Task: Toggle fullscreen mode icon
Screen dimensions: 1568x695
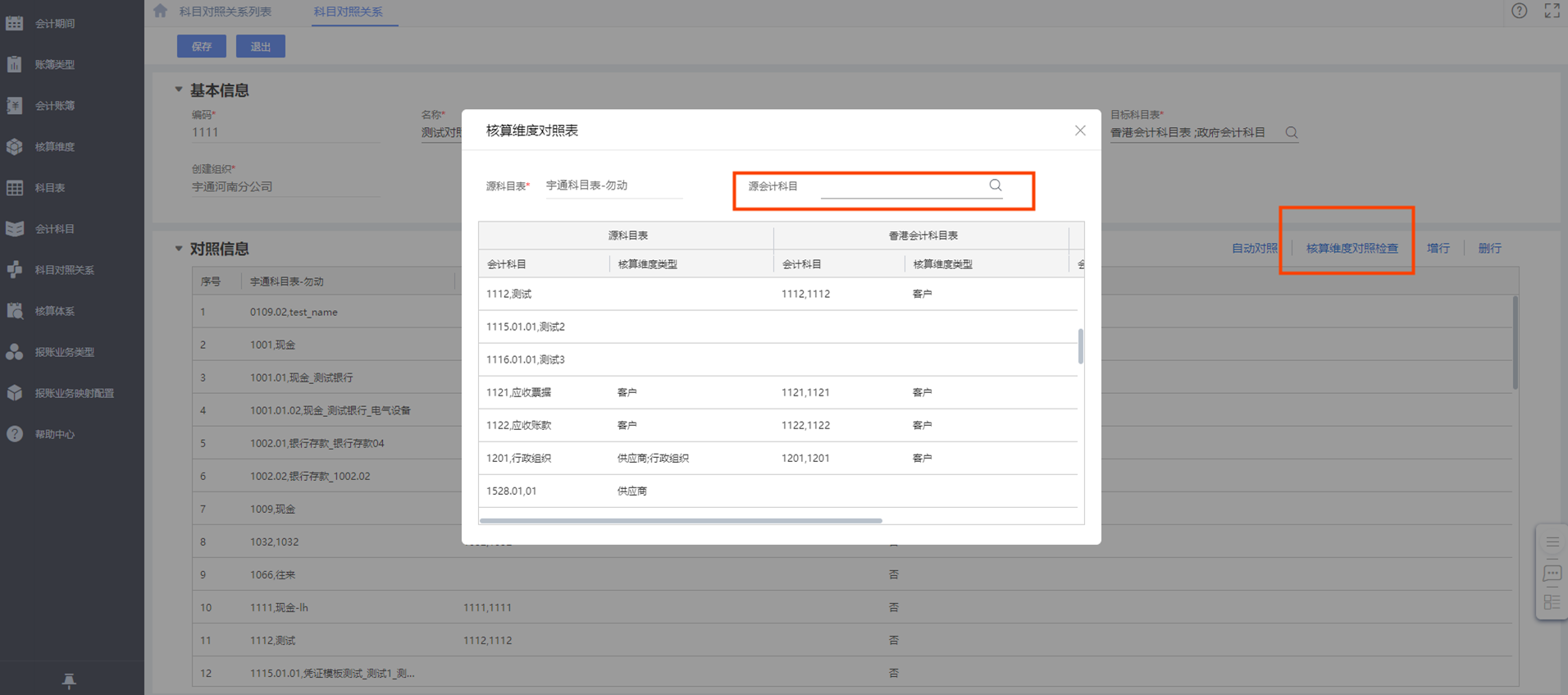Action: (1552, 11)
